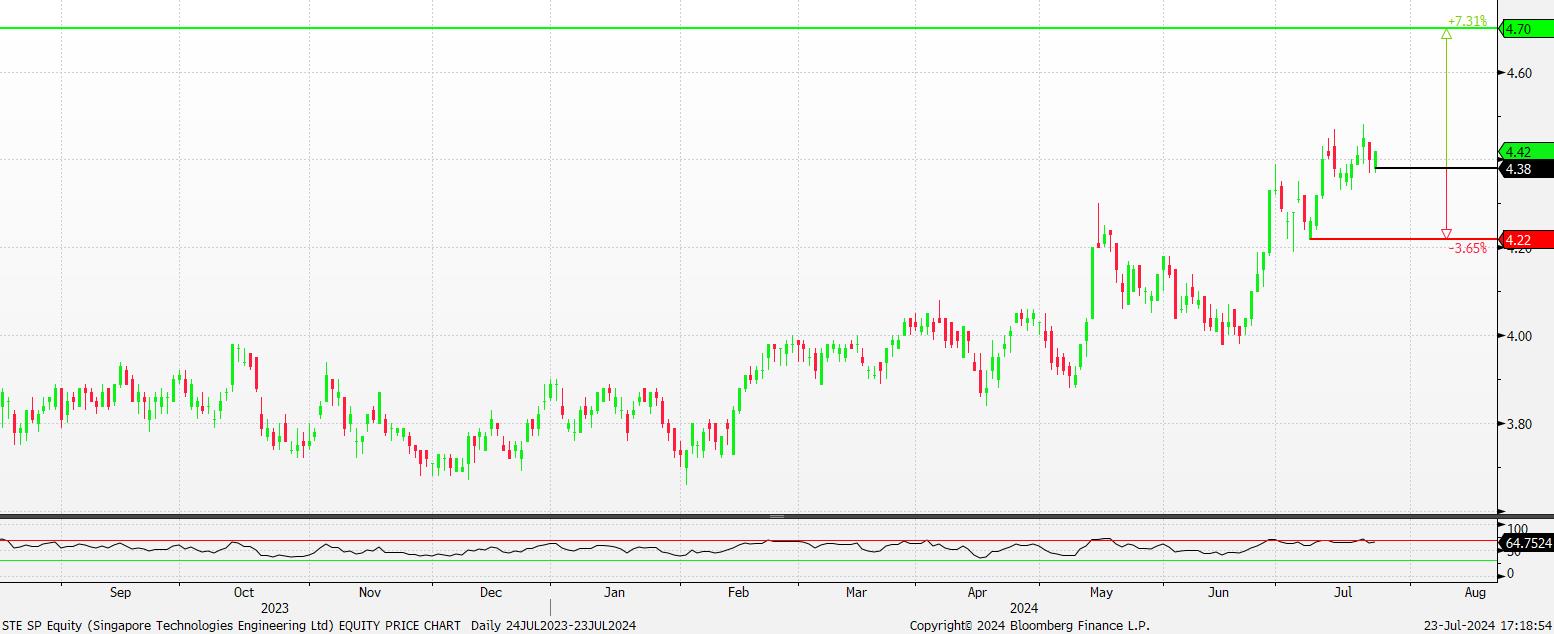
Task: Click the Feb label on the date axis
Action: [x=738, y=592]
